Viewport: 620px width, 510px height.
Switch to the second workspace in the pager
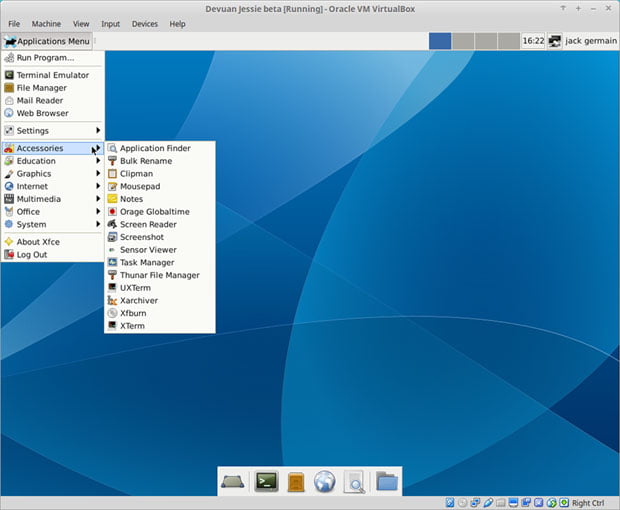point(463,41)
